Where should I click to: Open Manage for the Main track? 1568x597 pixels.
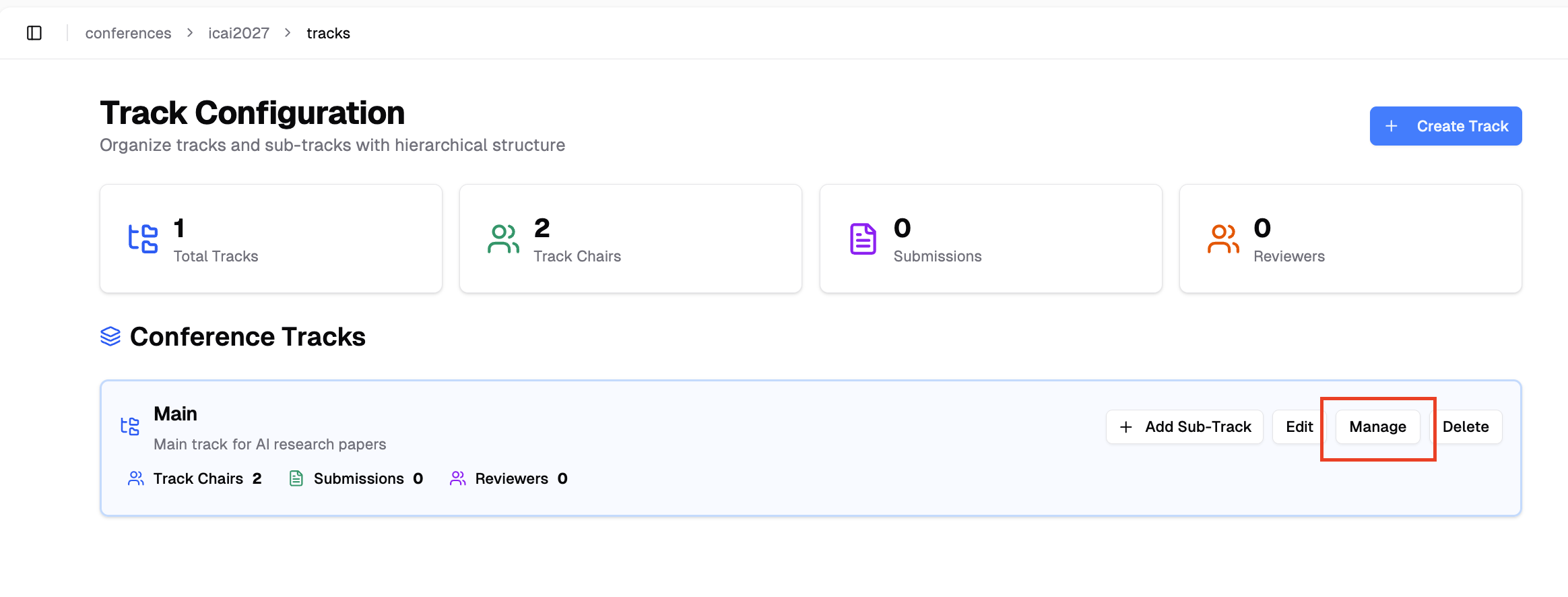1377,427
